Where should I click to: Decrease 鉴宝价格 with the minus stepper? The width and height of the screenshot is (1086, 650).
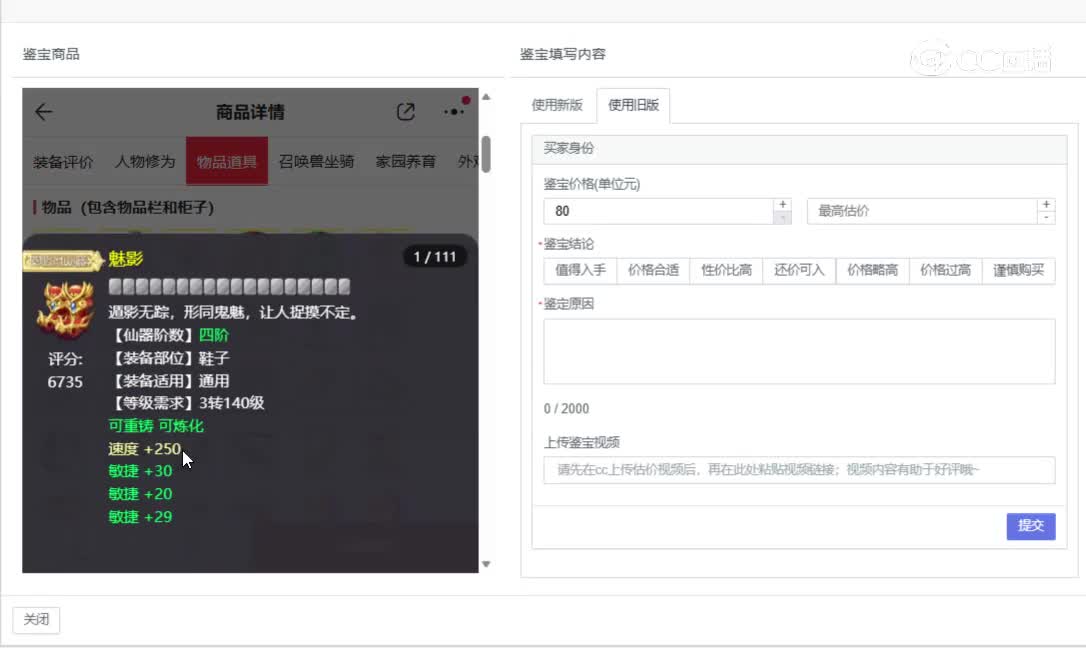(x=782, y=217)
